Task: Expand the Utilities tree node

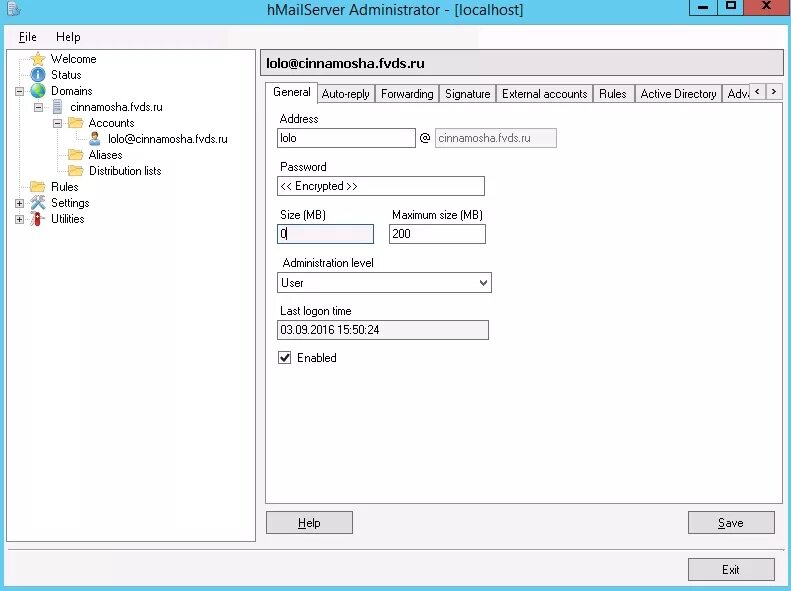Action: tap(19, 219)
